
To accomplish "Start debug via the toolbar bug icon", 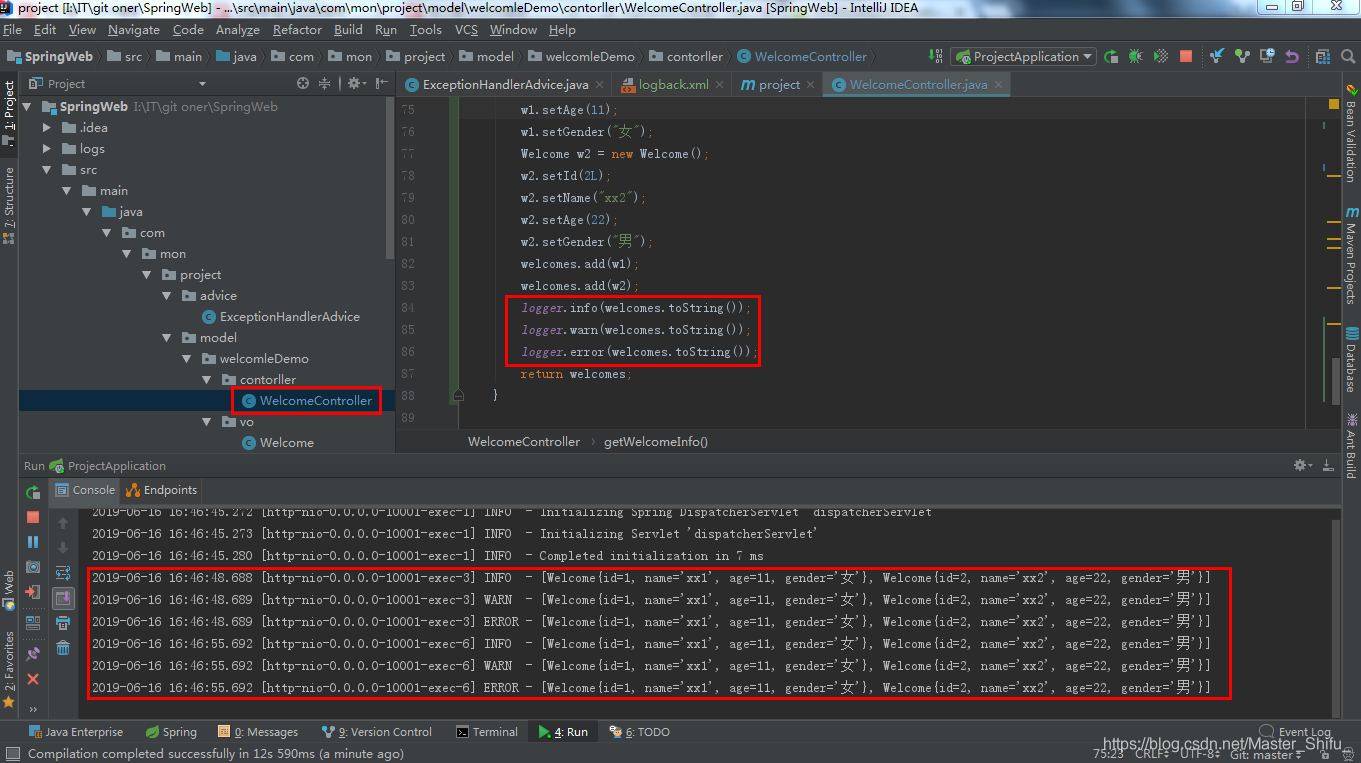I will click(x=1135, y=57).
